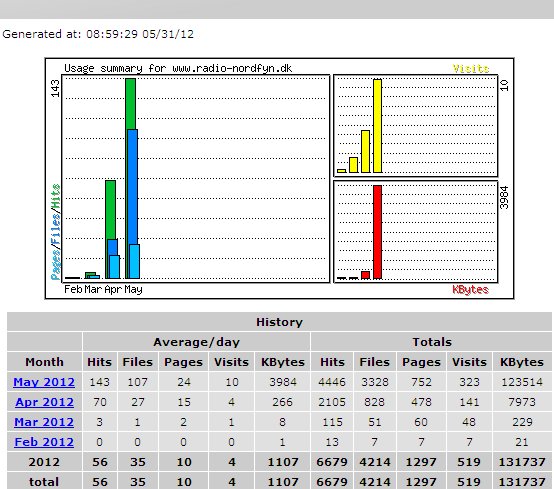This screenshot has width=554, height=489.
Task: Open the Mar 2012 monthly report link
Action: (x=44, y=422)
